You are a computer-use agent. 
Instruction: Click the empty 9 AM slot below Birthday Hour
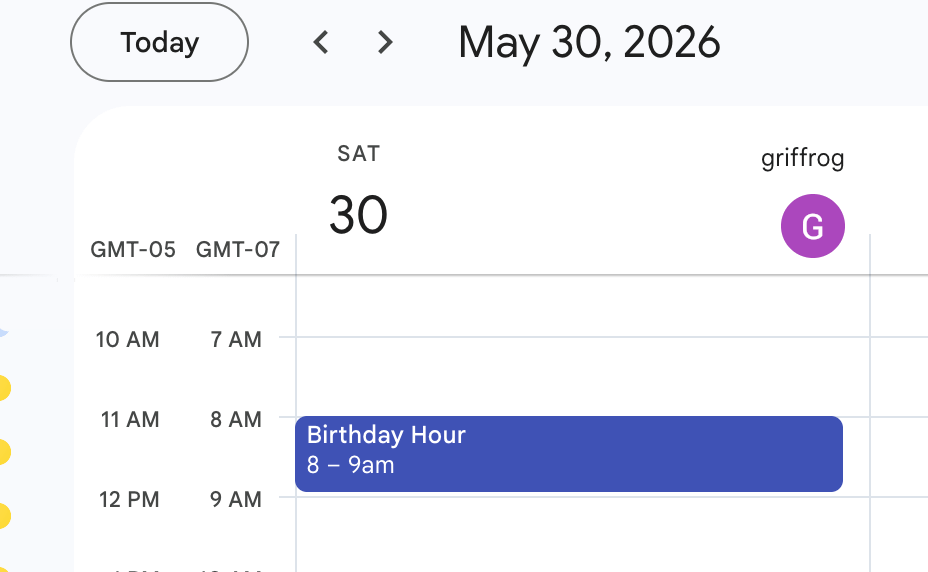[x=582, y=534]
